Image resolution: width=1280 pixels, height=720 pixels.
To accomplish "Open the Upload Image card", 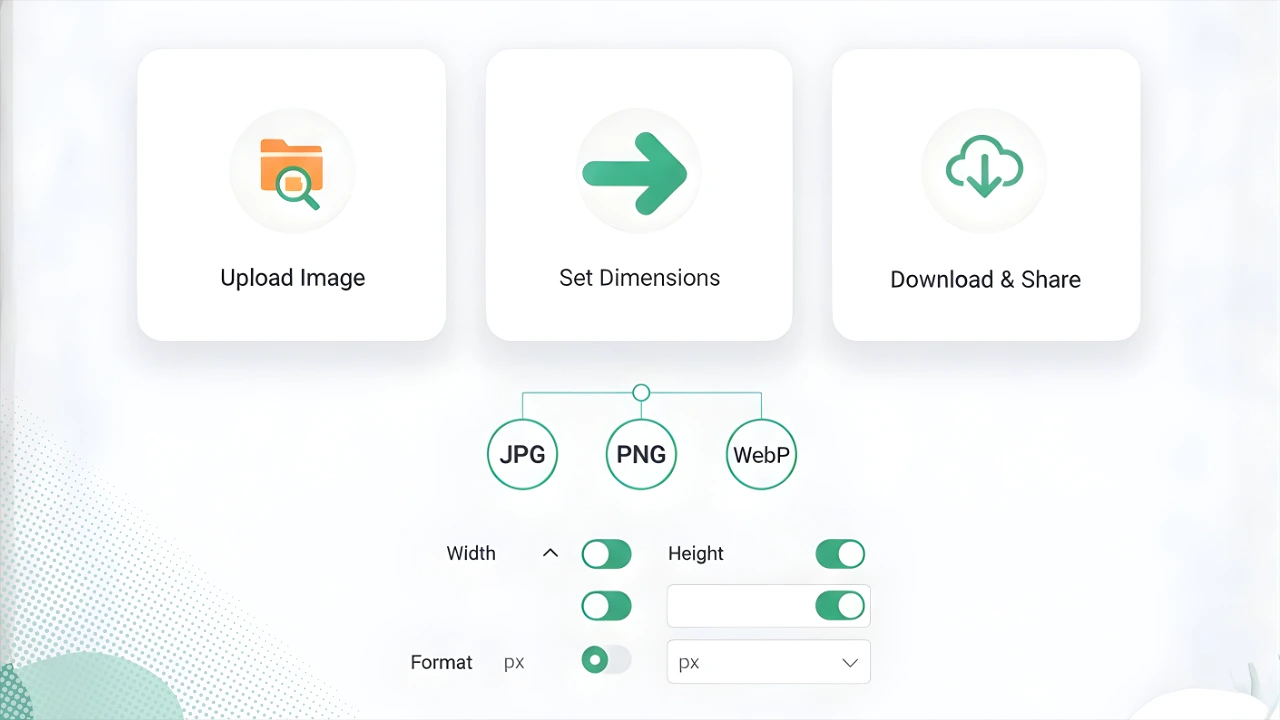I will (x=292, y=195).
